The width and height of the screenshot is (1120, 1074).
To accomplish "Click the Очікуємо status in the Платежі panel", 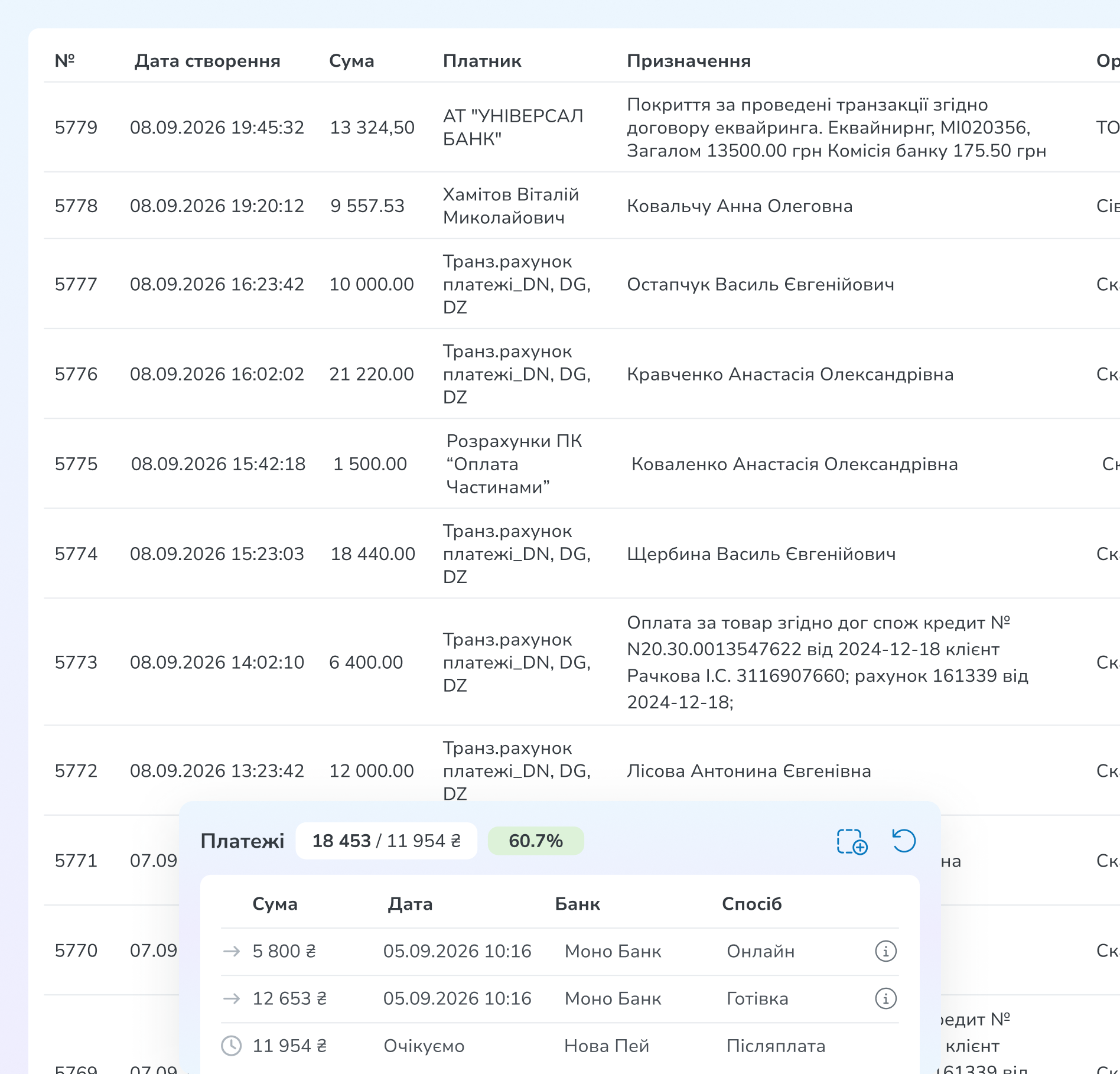I will click(x=424, y=1046).
